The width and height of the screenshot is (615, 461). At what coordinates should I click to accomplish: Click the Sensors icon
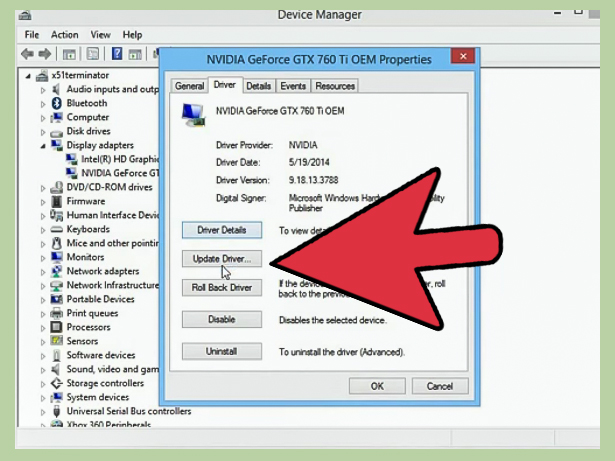pyautogui.click(x=57, y=341)
